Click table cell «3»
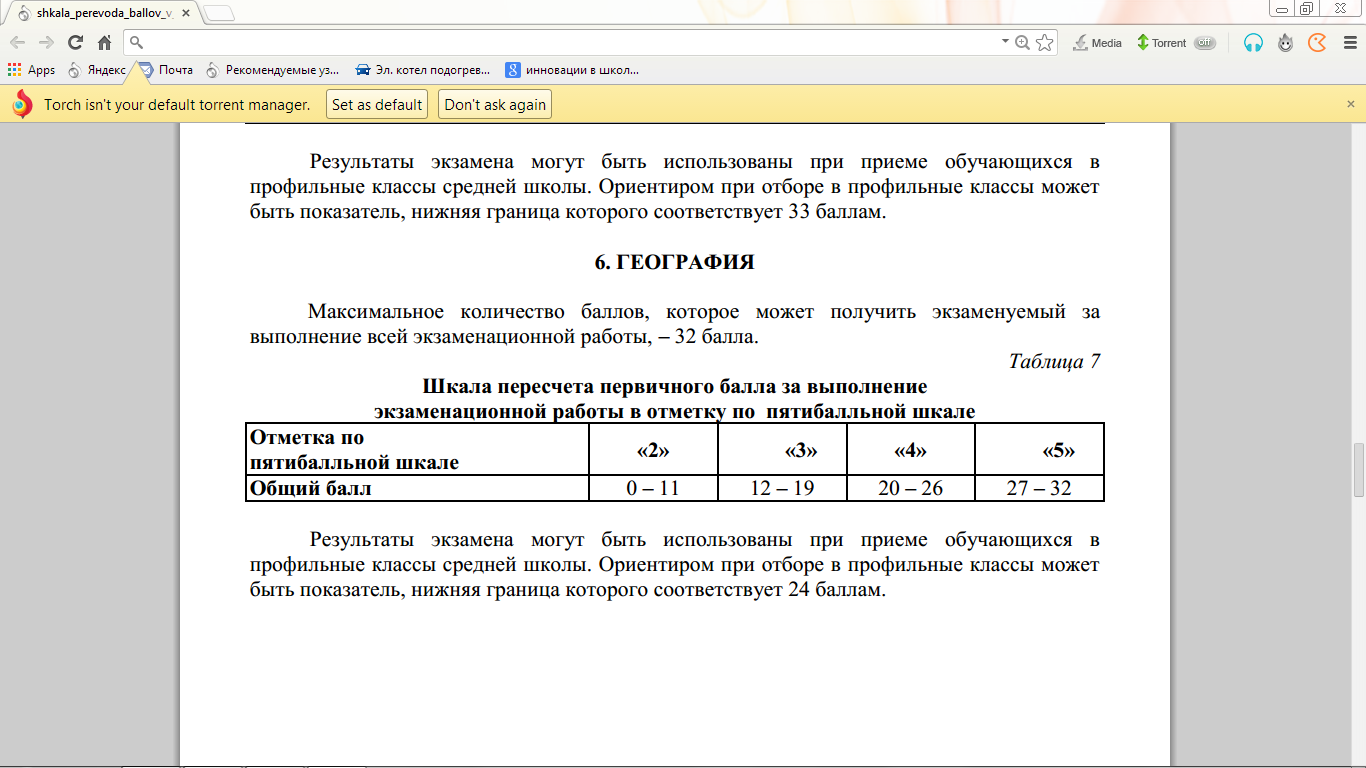This screenshot has width=1366, height=768. click(782, 450)
